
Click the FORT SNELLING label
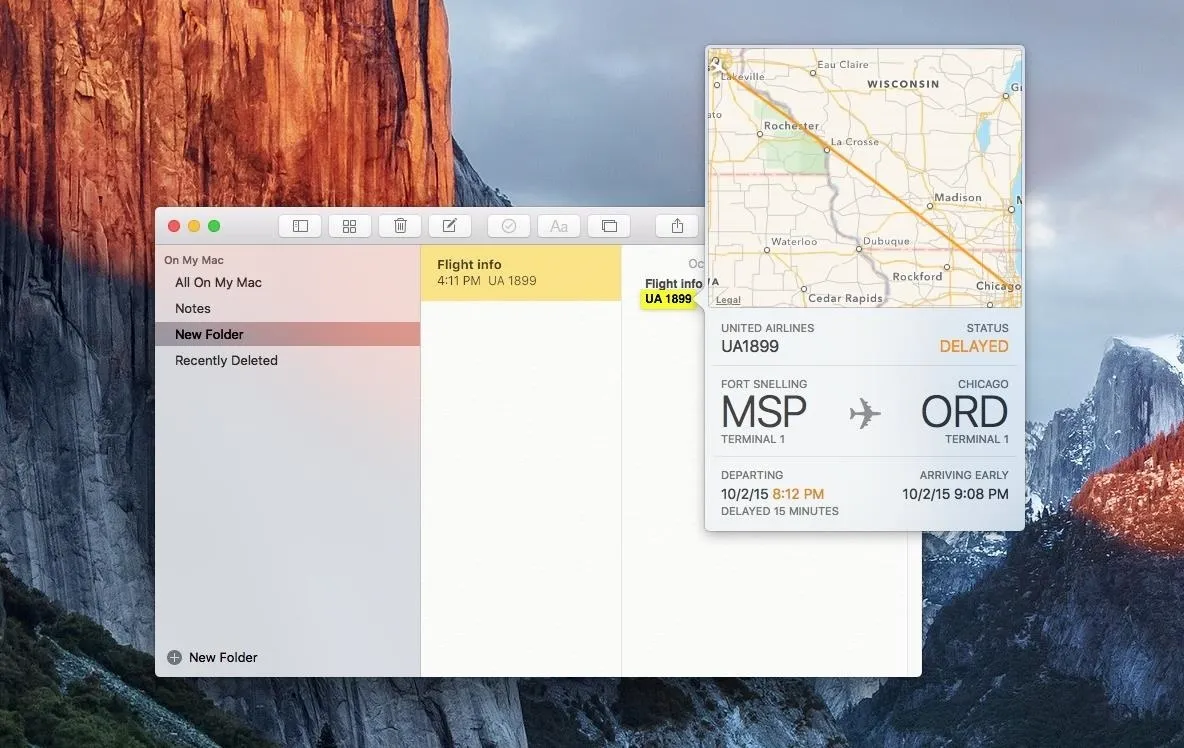coord(764,384)
